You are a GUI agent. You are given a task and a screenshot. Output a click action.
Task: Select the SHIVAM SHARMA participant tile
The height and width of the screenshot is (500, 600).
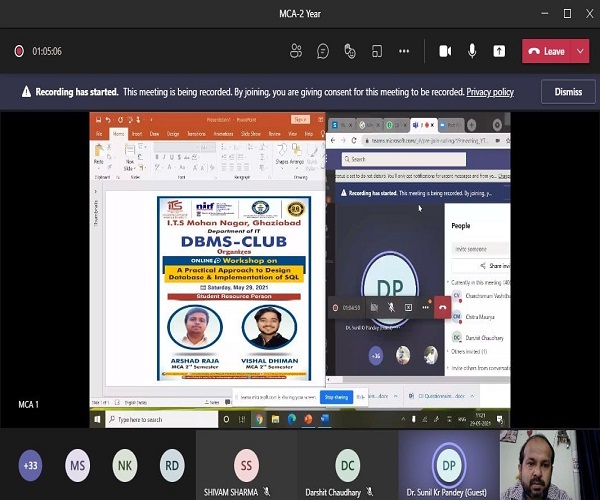coord(246,465)
